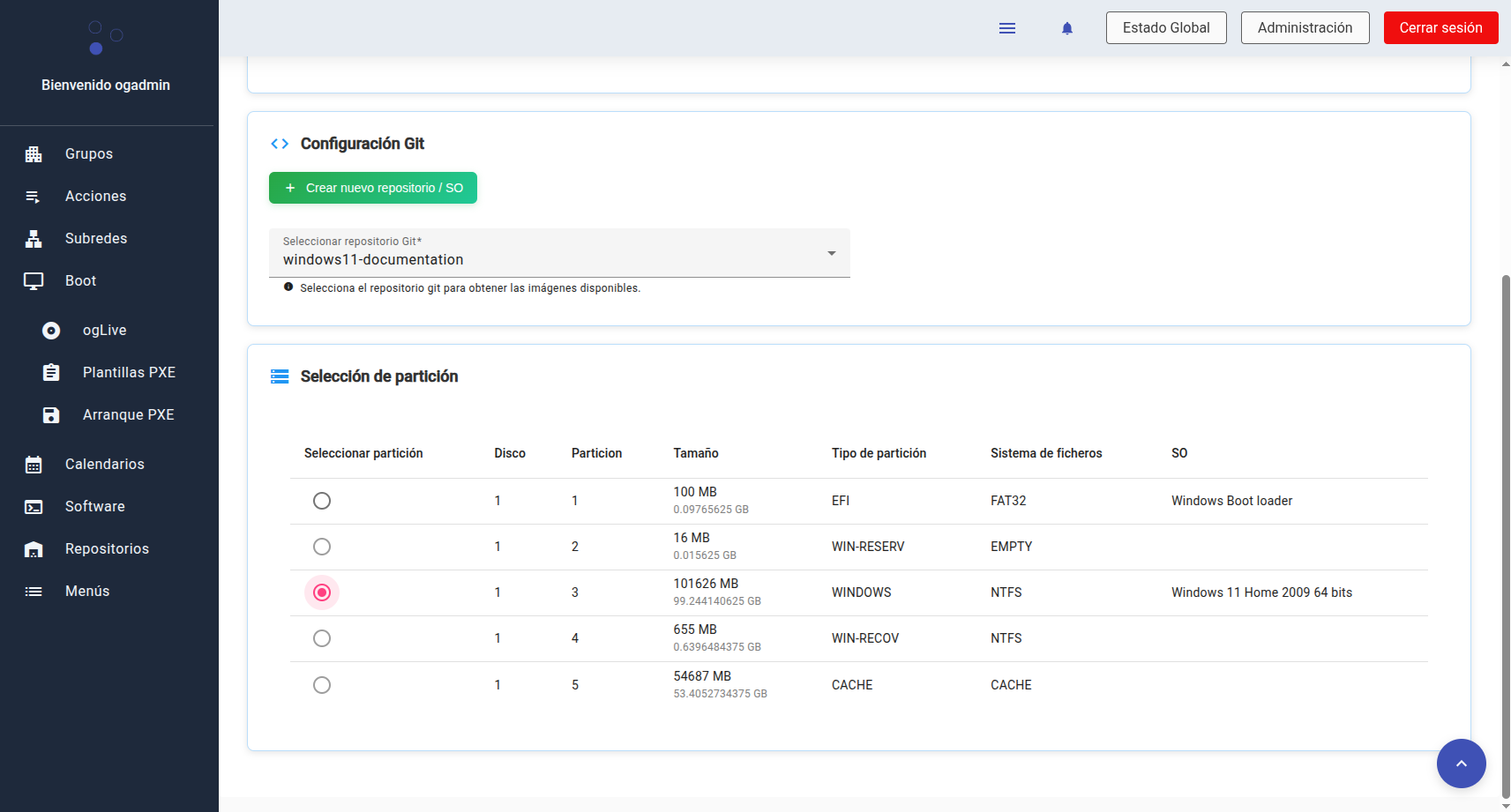Click Crear nuevo repositorio / SO button
The height and width of the screenshot is (812, 1511).
373,188
